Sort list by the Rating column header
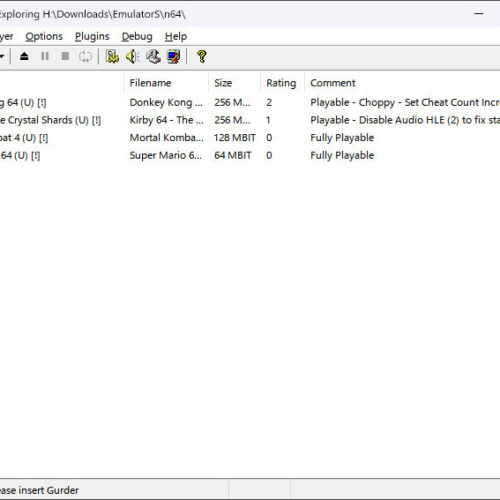Screen dimensions: 500x500 point(282,83)
